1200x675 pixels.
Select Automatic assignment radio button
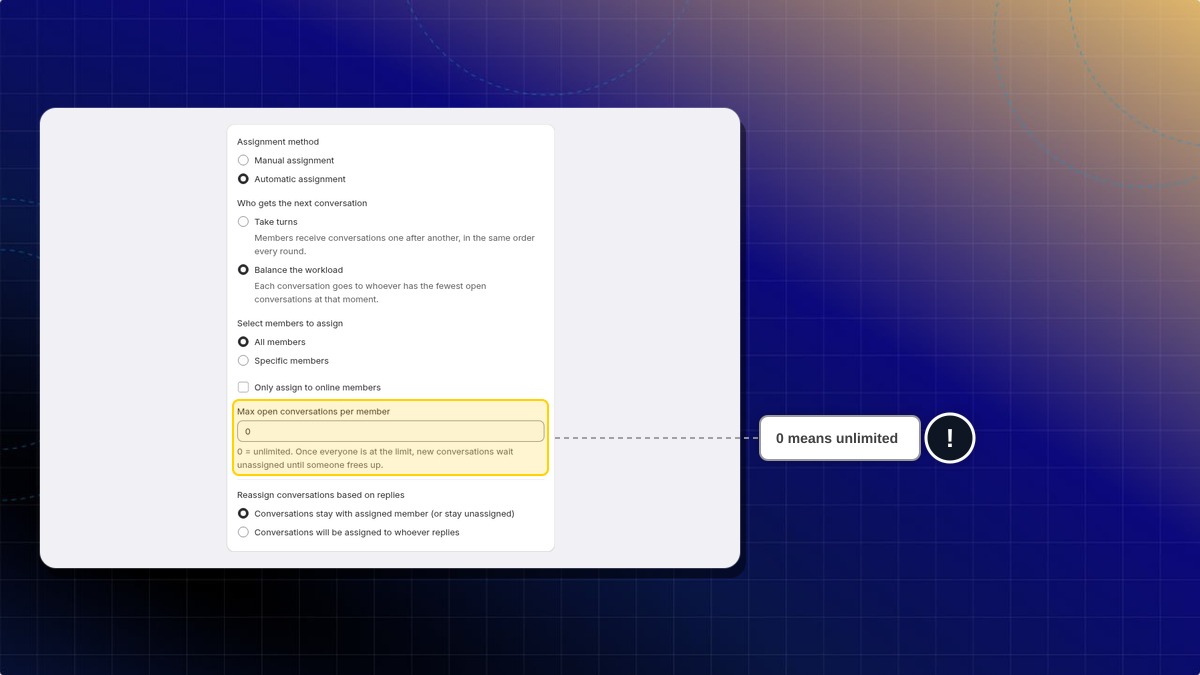coord(243,179)
